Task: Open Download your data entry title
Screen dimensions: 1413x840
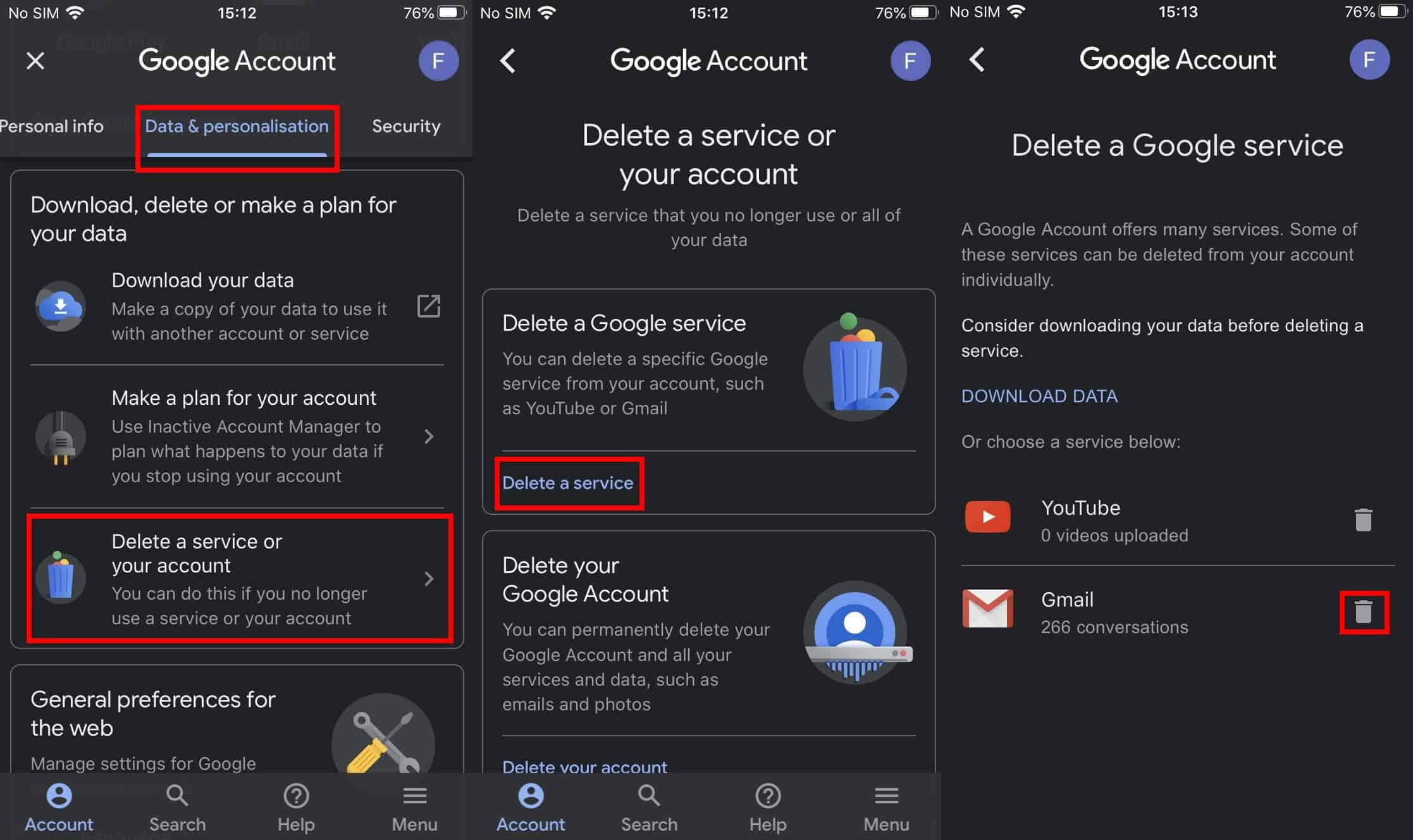Action: 202,280
